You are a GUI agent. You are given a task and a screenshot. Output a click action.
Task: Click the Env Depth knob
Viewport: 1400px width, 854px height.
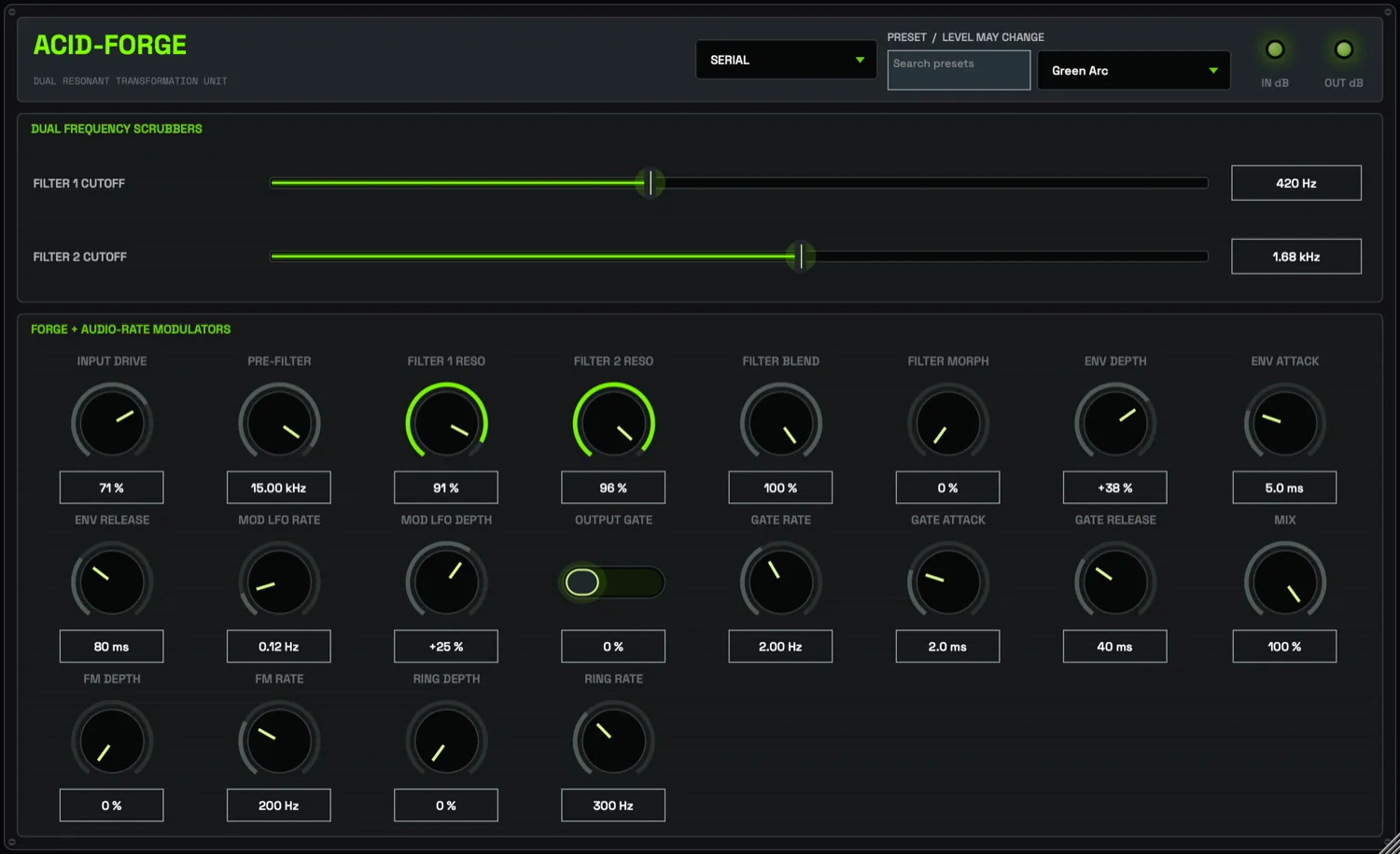coord(1115,423)
